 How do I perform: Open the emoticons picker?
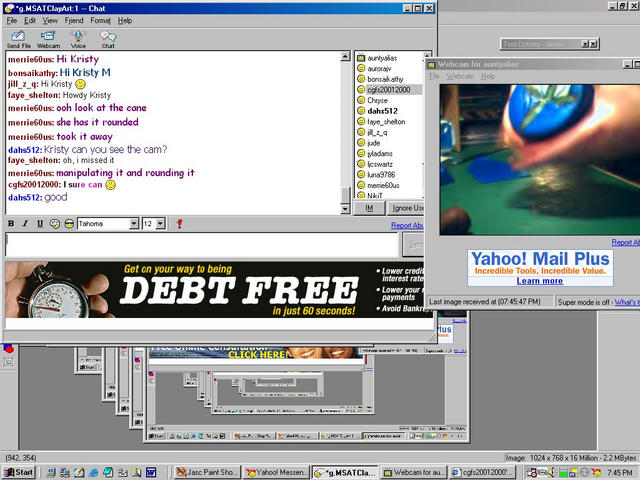click(x=69, y=224)
